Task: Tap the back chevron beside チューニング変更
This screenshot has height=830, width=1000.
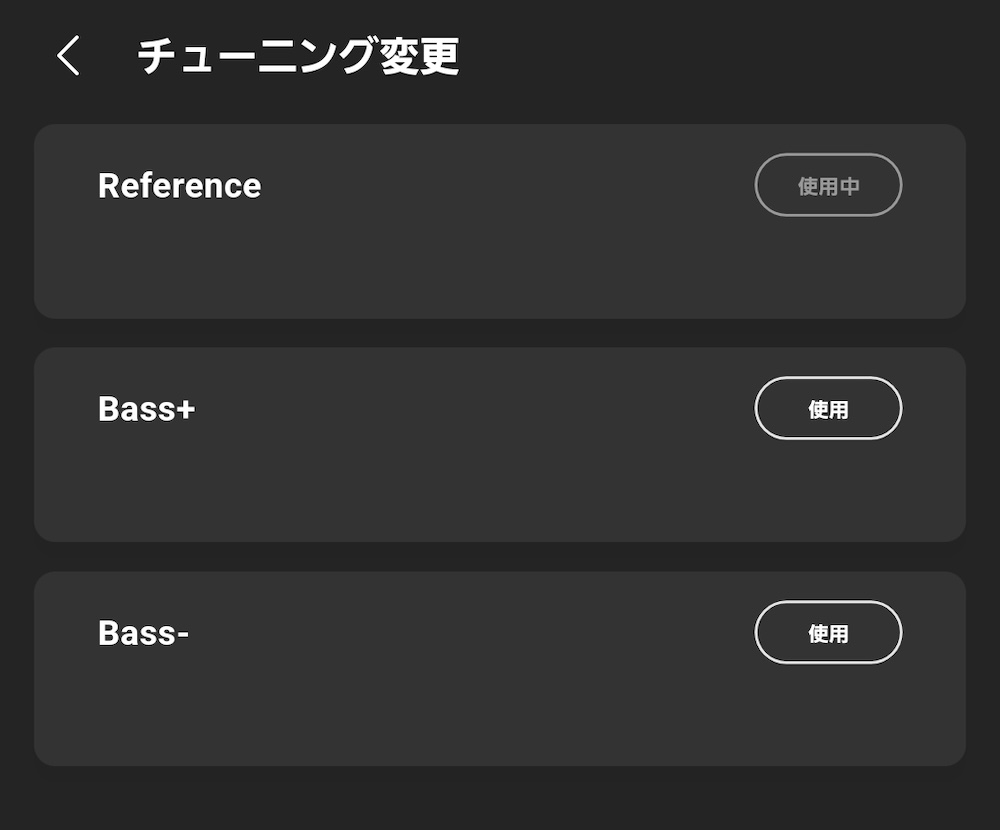Action: (x=68, y=56)
